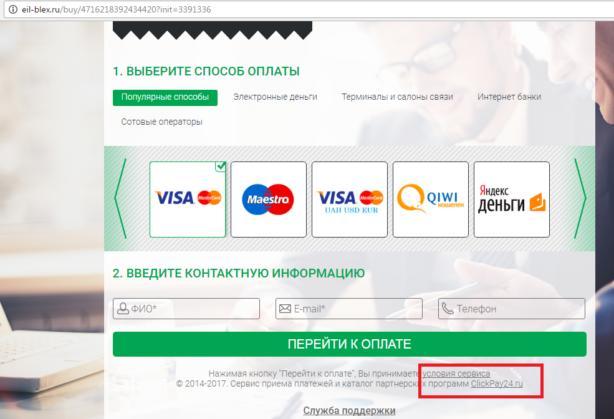The image size is (614, 419).
Task: Pick Visa MasterCard UAH USD EUR tile
Action: pyautogui.click(x=350, y=199)
